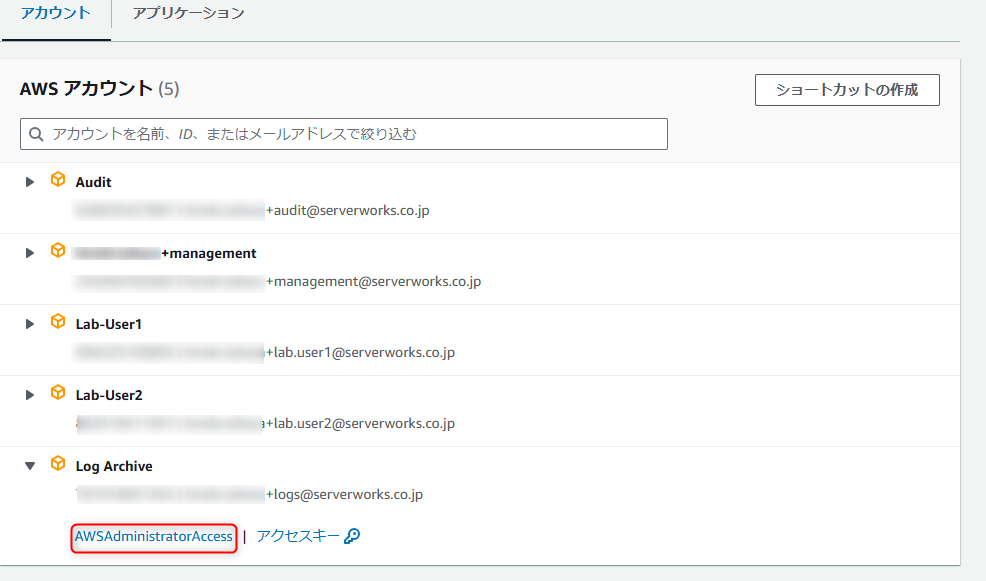Click the Log Archive account cube icon
Screen dimensions: 986x581
click(58, 464)
